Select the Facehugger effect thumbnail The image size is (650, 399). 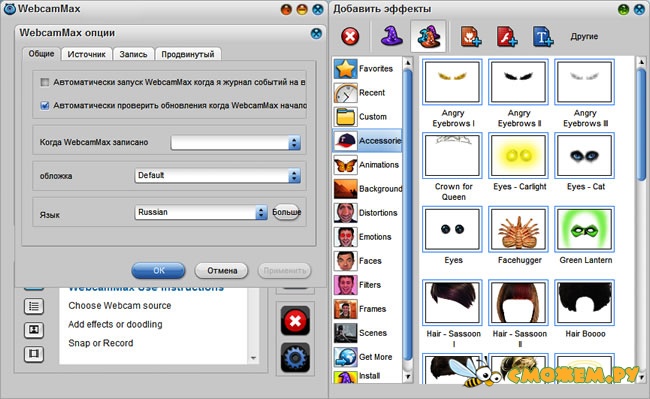(519, 229)
